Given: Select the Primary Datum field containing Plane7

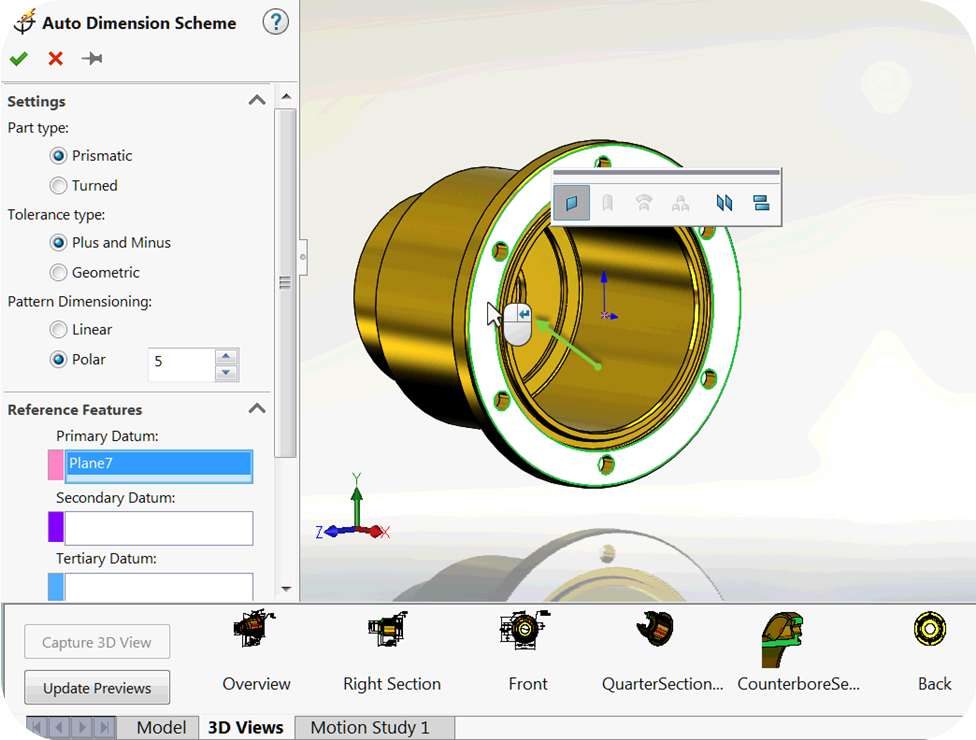Looking at the screenshot, I should (x=159, y=466).
